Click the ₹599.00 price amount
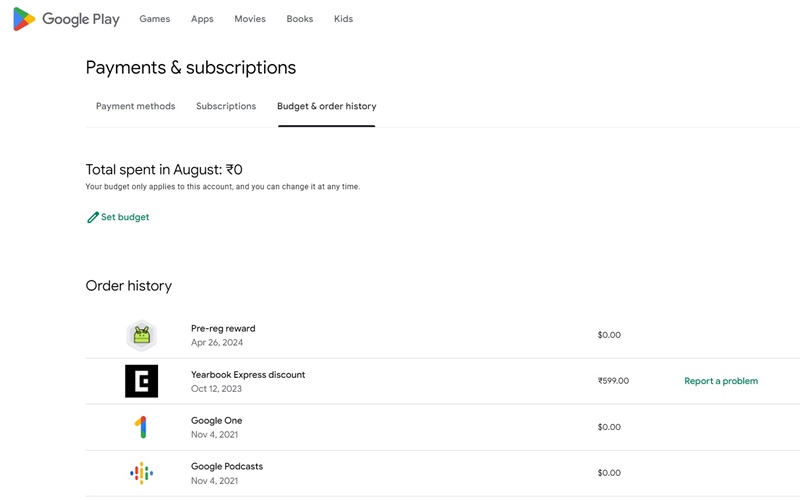Screen dimensions: 800x500 point(613,381)
